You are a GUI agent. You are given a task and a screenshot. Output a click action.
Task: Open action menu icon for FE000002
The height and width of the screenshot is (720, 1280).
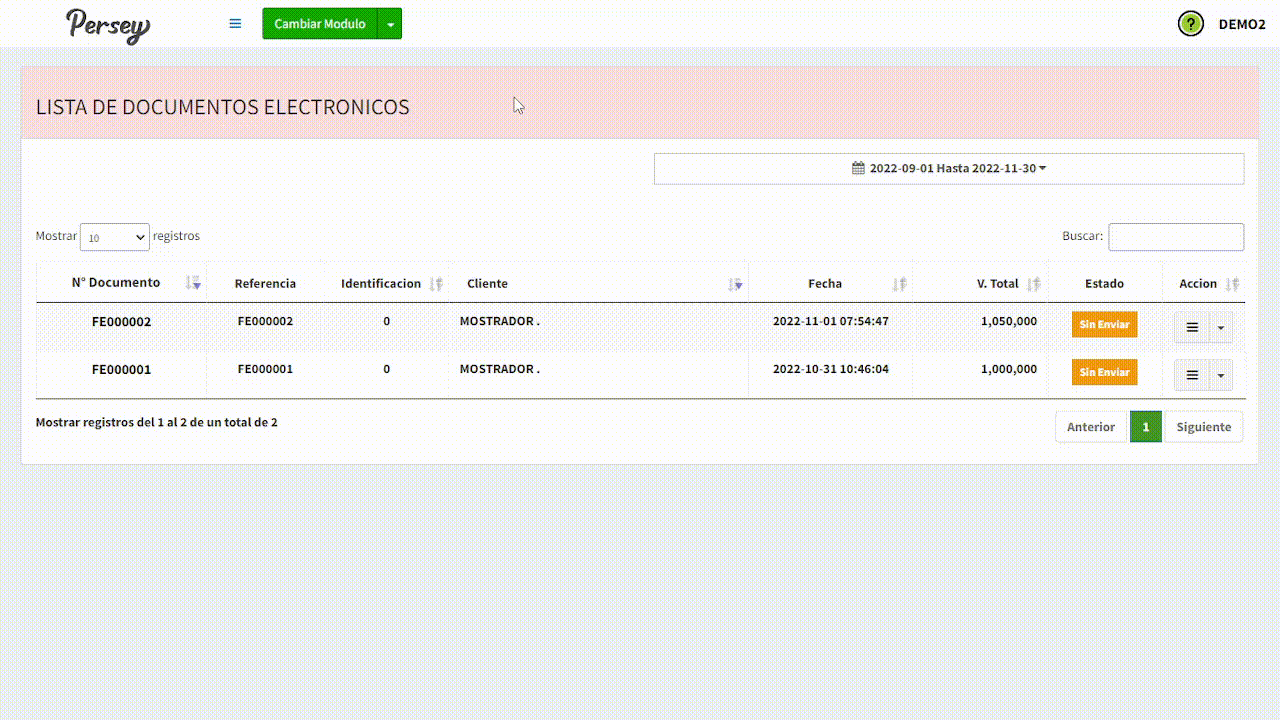tap(1192, 327)
